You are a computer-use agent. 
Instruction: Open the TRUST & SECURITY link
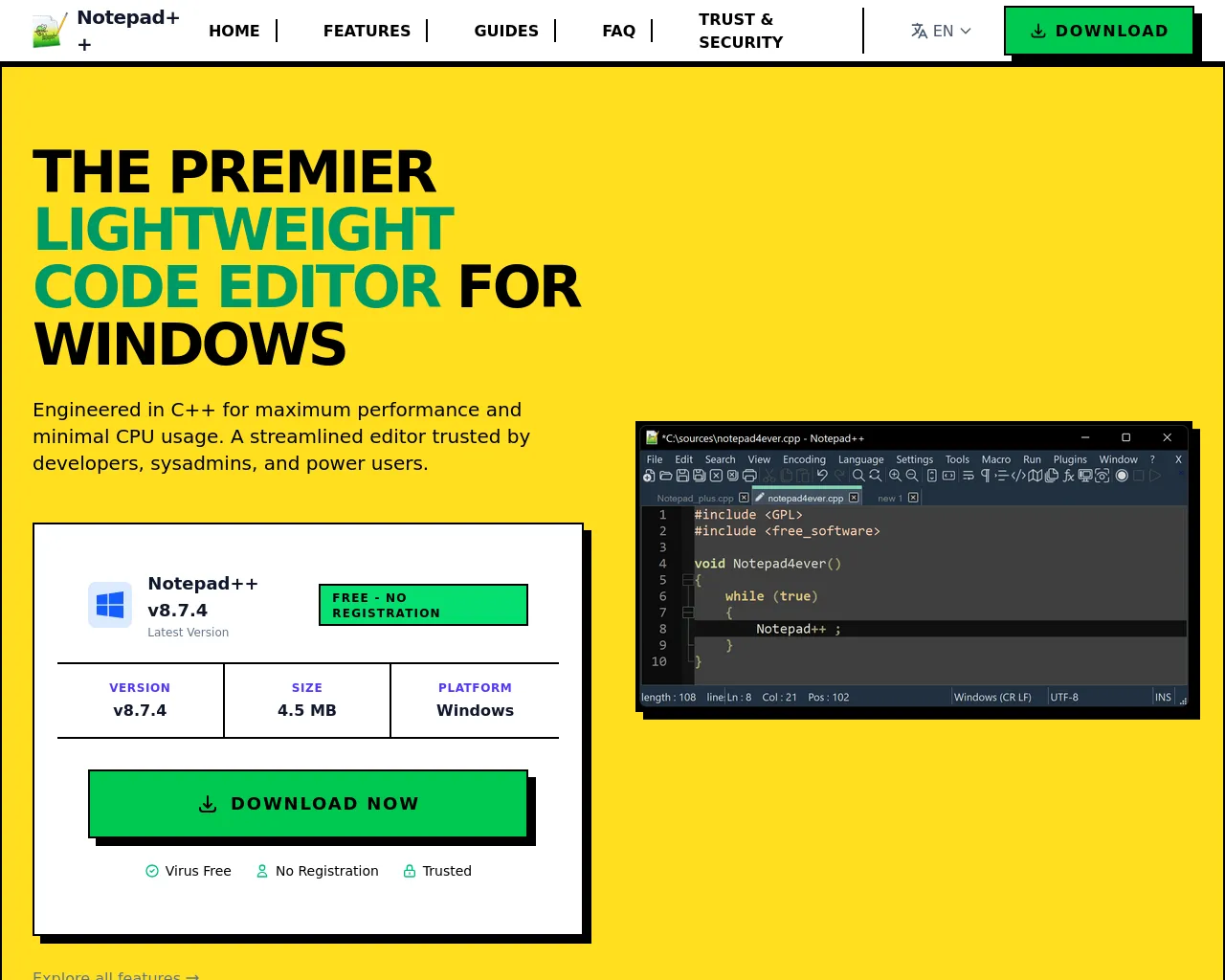[741, 31]
